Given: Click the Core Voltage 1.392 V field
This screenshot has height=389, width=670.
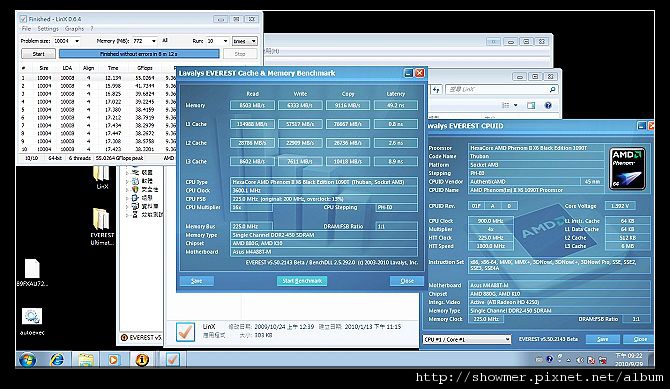Looking at the screenshot, I should (x=620, y=206).
